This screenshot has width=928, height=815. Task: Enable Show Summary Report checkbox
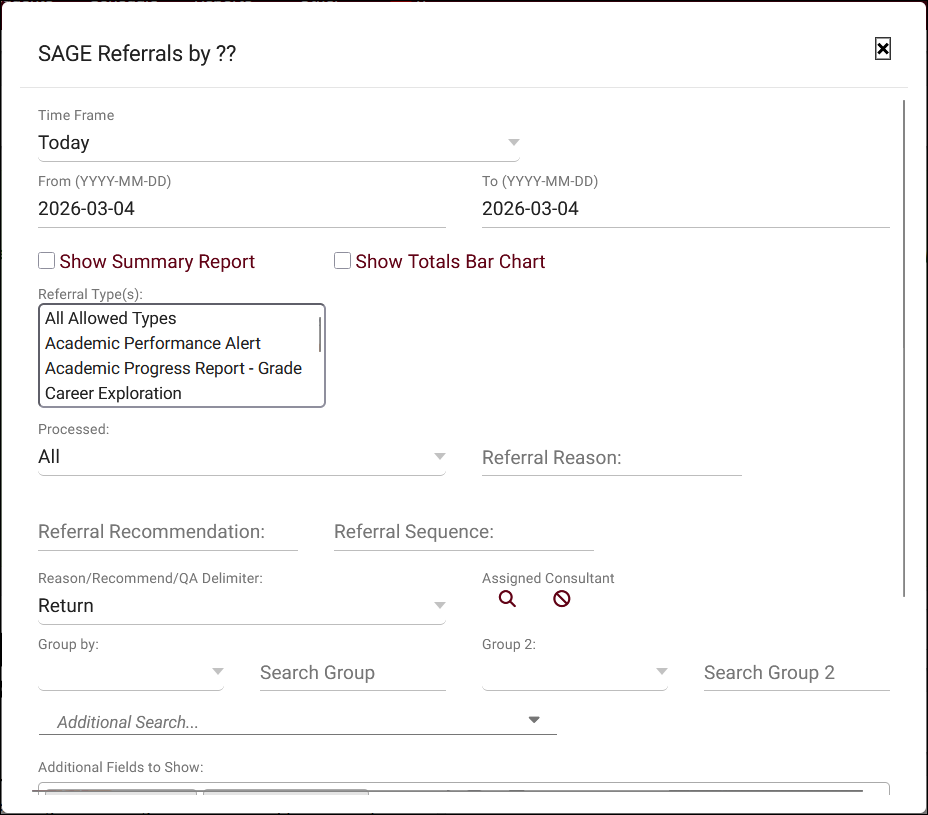47,260
